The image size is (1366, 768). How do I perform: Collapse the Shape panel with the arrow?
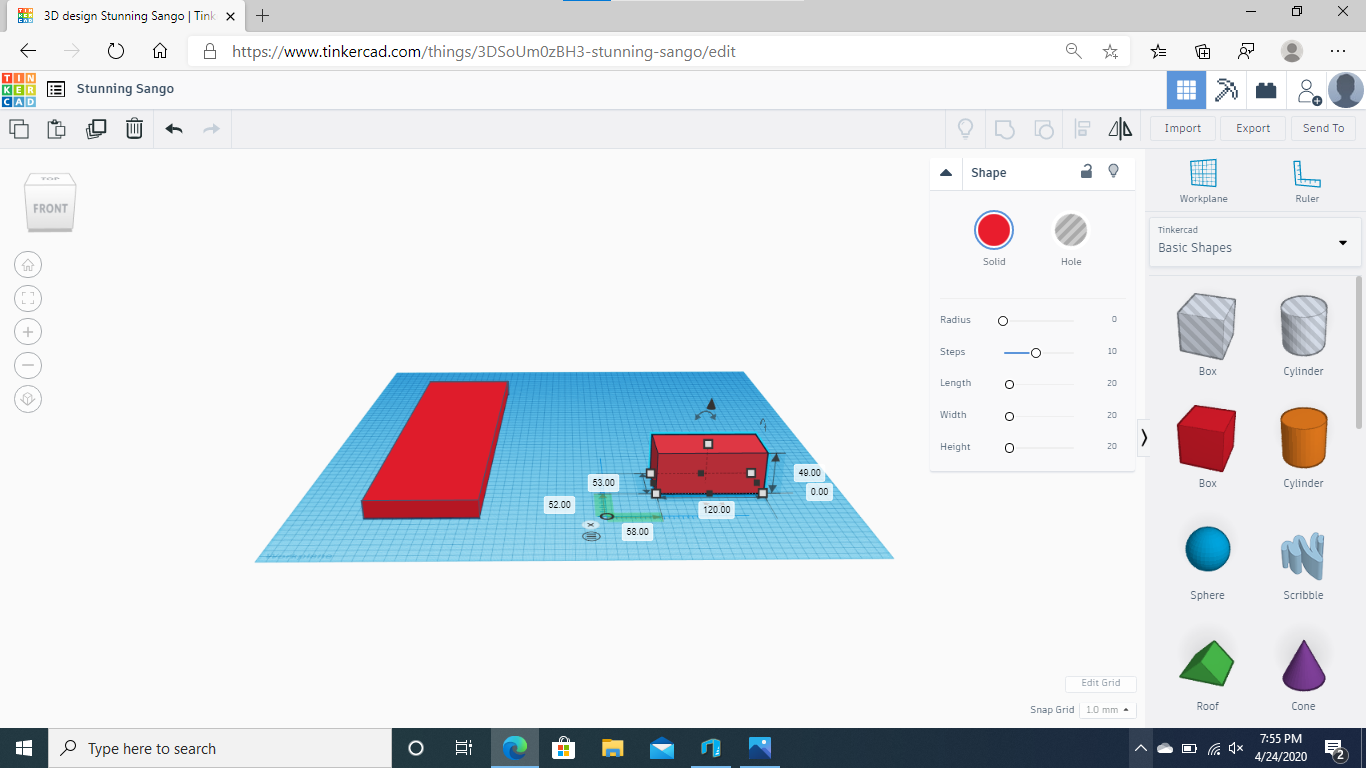click(945, 172)
